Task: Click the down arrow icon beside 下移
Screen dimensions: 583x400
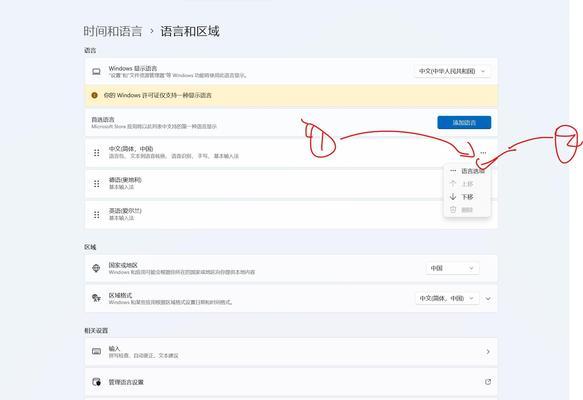Action: (x=453, y=197)
